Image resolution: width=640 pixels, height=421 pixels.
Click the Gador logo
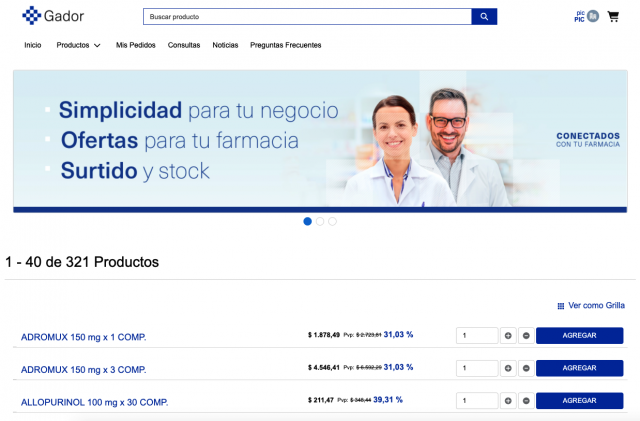[53, 16]
